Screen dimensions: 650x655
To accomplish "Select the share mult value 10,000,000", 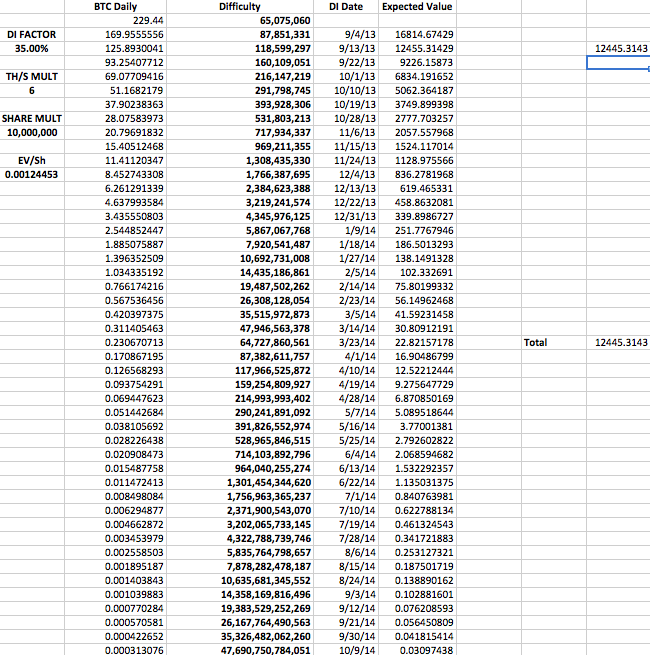I will [32, 132].
